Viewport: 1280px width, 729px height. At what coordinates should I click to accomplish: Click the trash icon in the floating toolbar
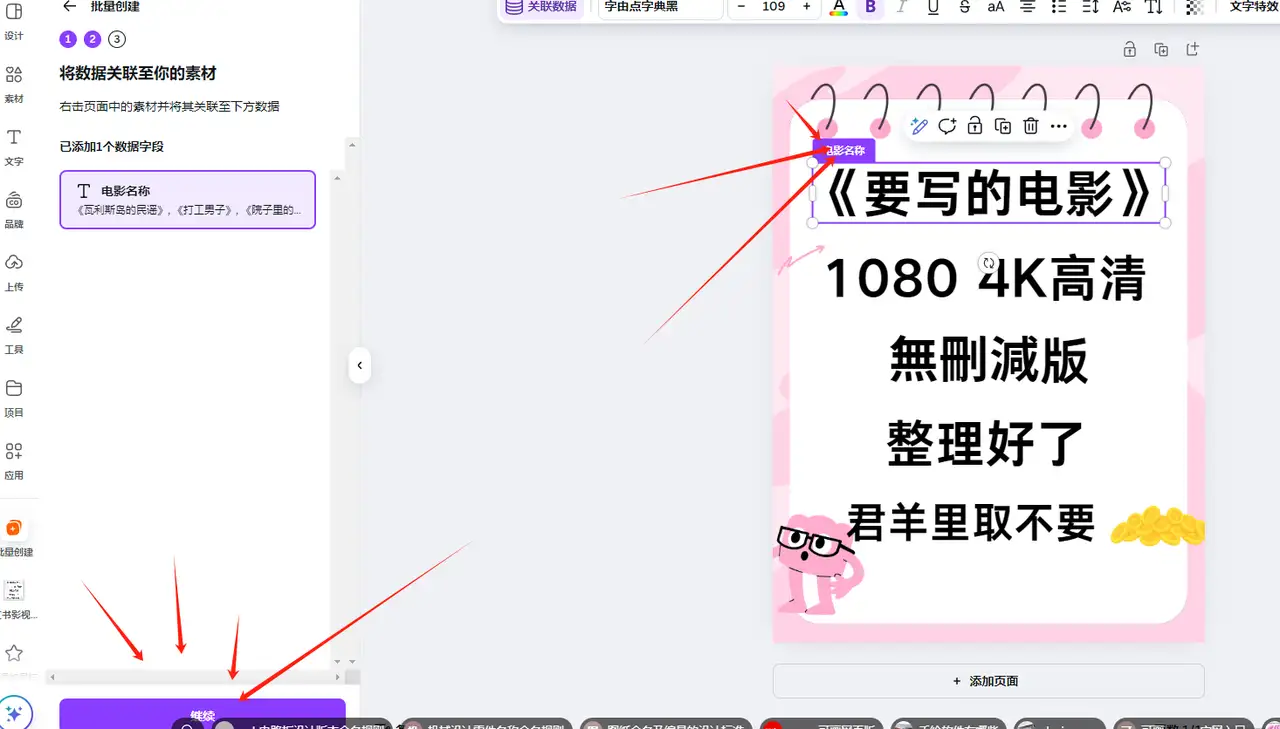pyautogui.click(x=1031, y=126)
